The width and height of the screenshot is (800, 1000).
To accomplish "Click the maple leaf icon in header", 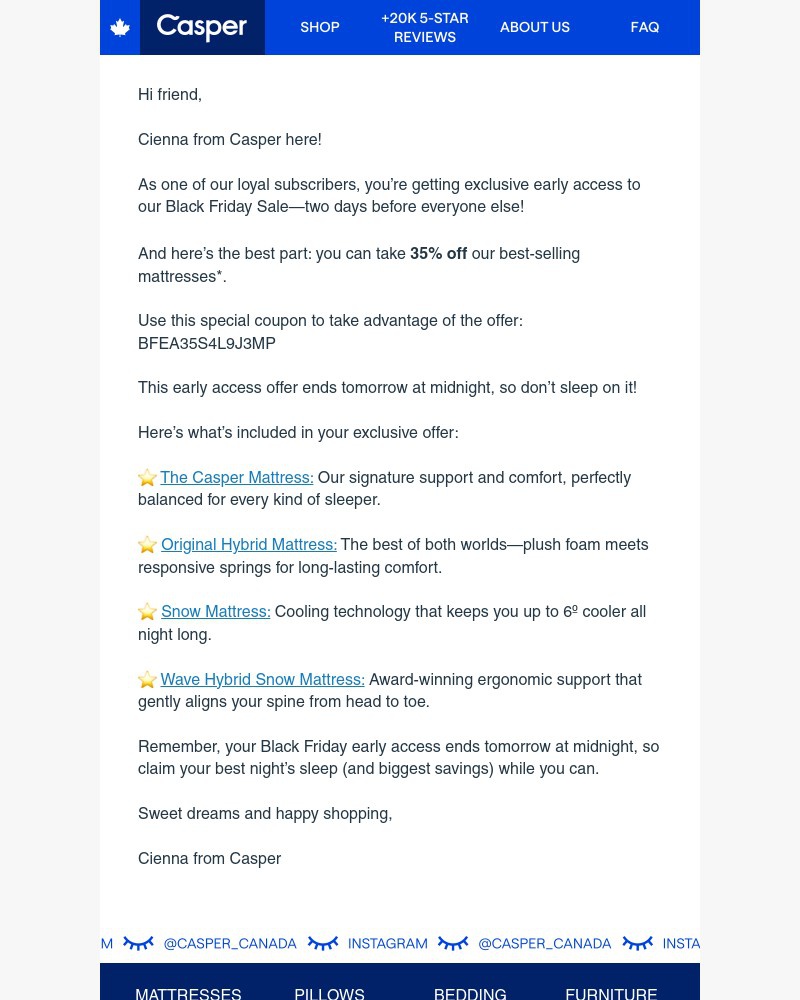I will (x=120, y=28).
